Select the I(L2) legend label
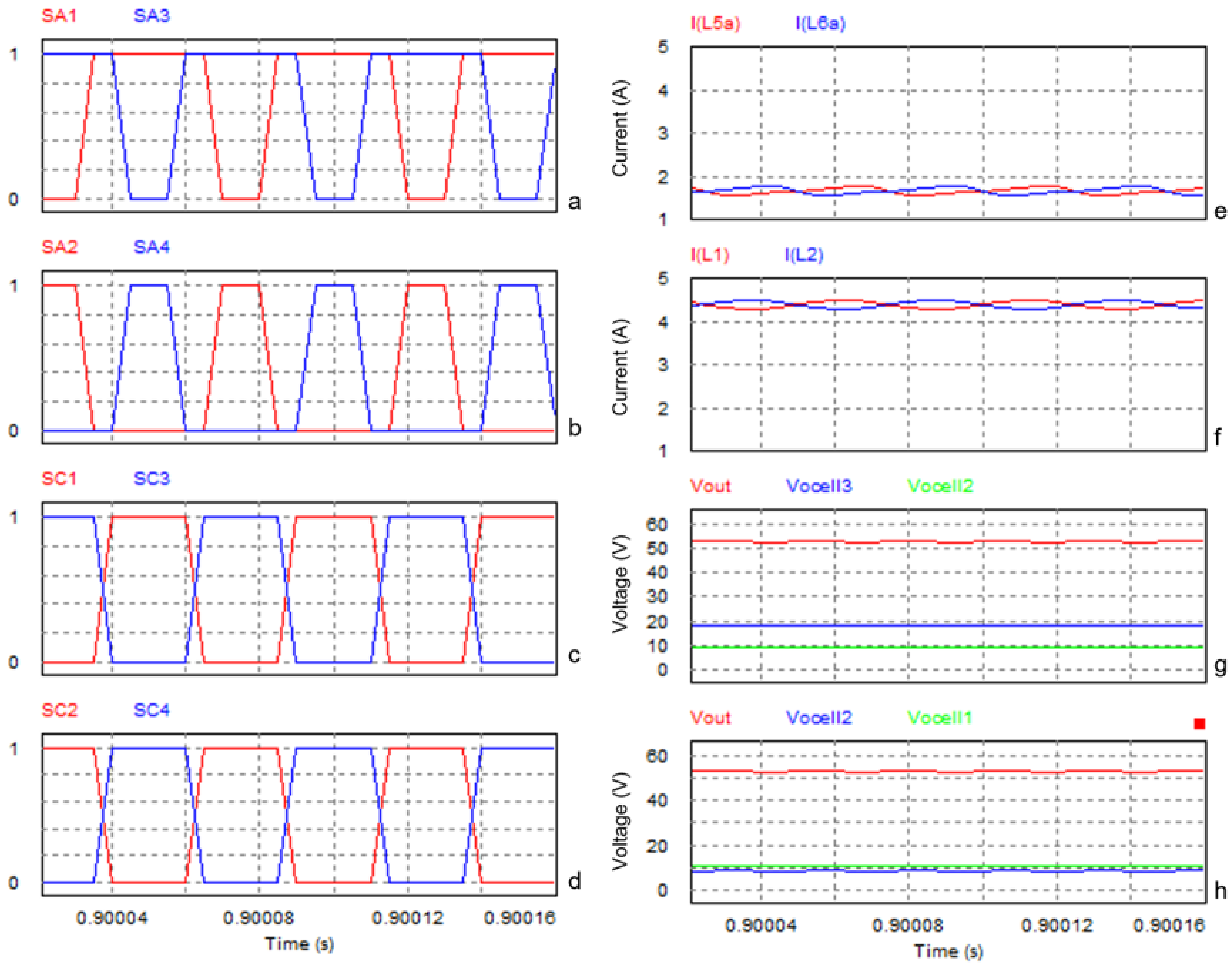 coord(803,255)
